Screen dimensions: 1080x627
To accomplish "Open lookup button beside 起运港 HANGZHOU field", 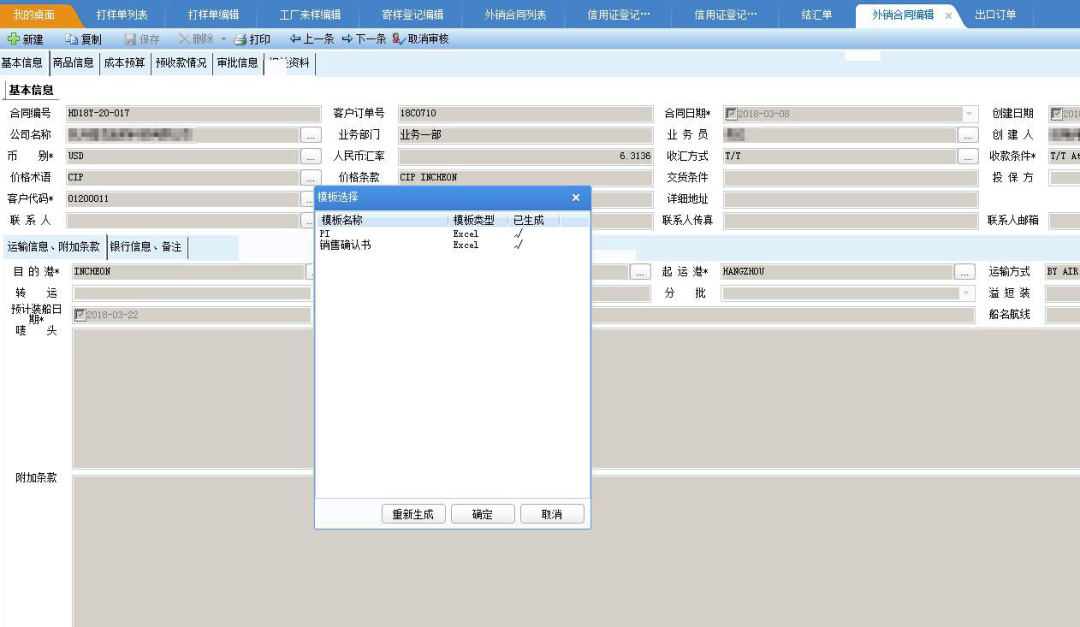I will click(964, 272).
